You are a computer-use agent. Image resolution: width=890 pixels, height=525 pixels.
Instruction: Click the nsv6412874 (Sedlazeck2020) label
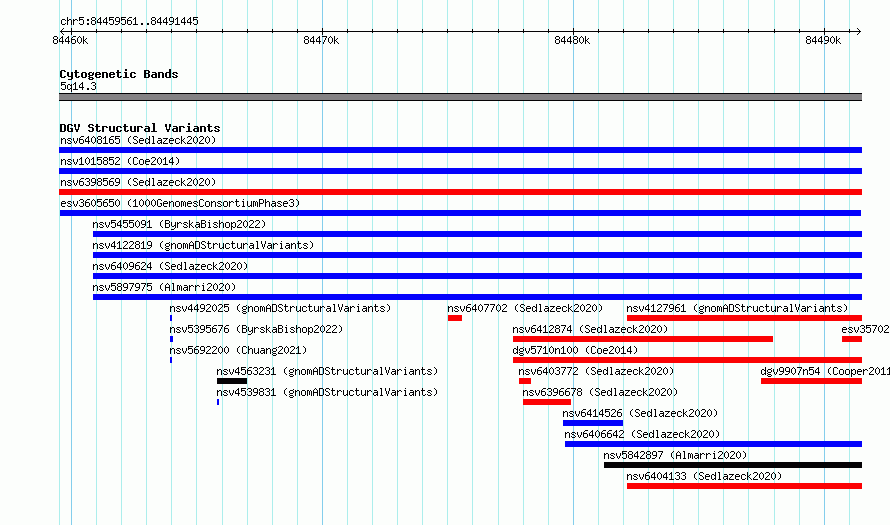[x=590, y=329]
